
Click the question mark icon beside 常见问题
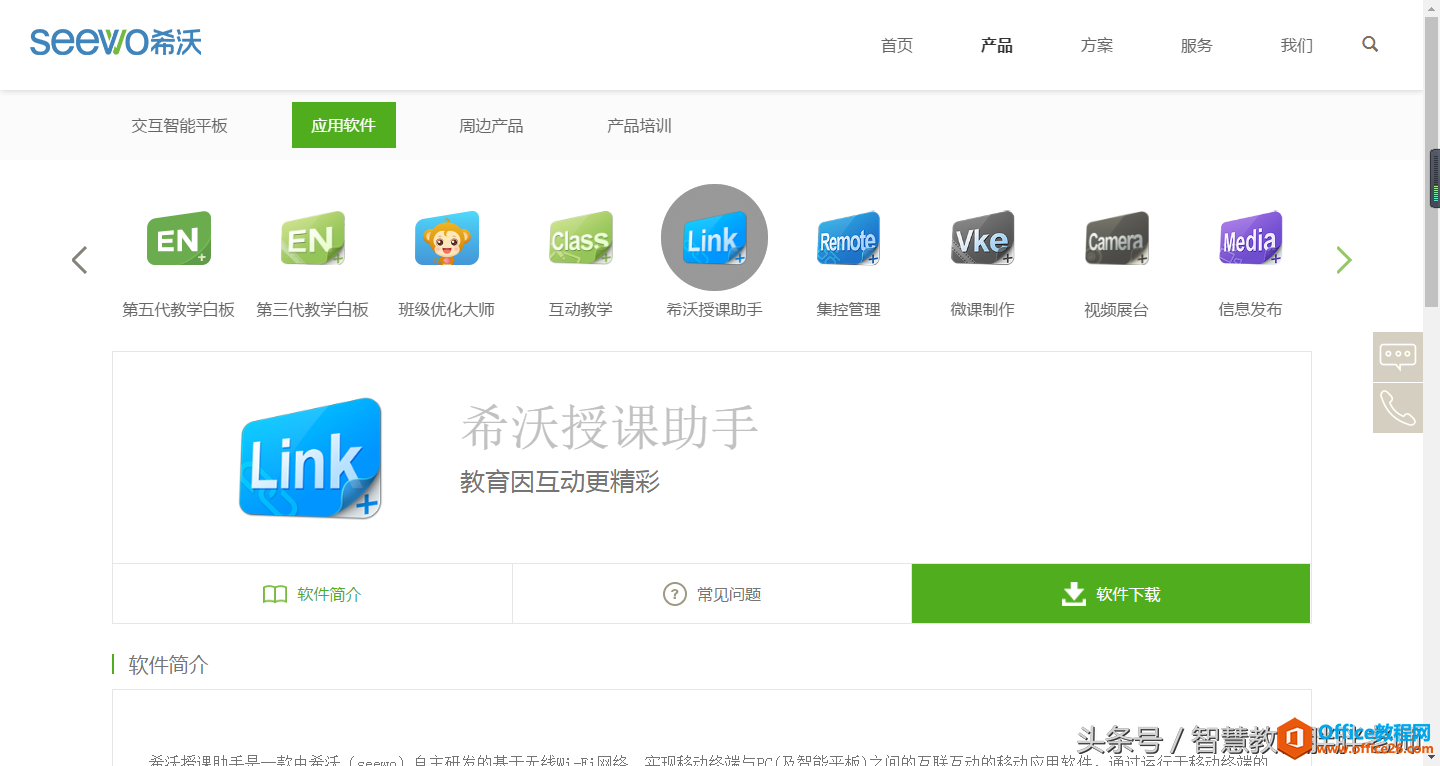coord(675,594)
